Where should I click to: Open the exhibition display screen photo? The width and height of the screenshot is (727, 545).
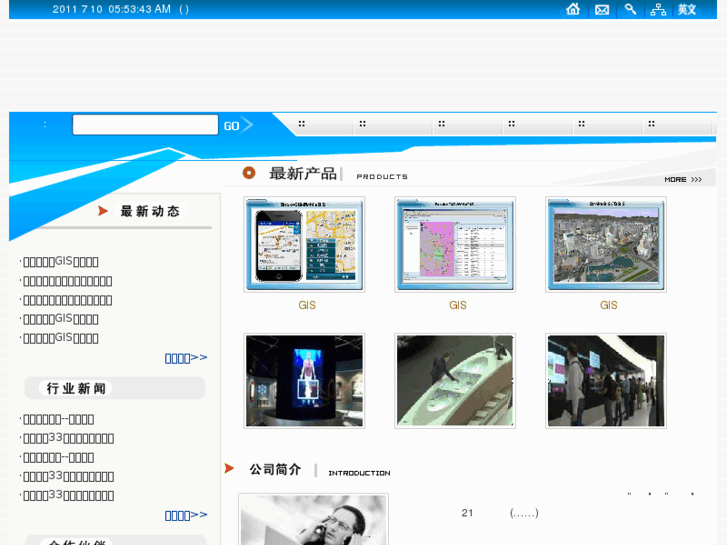(304, 381)
